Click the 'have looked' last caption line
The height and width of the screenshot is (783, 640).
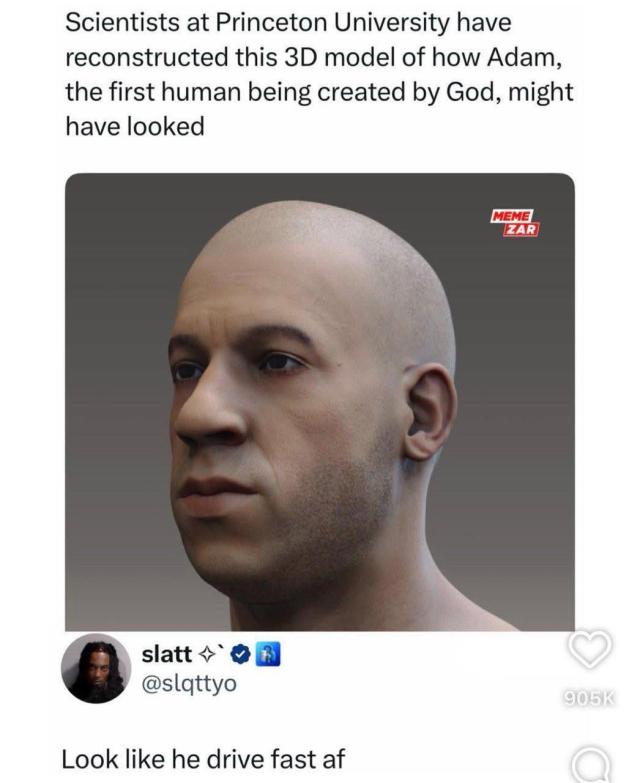135,126
